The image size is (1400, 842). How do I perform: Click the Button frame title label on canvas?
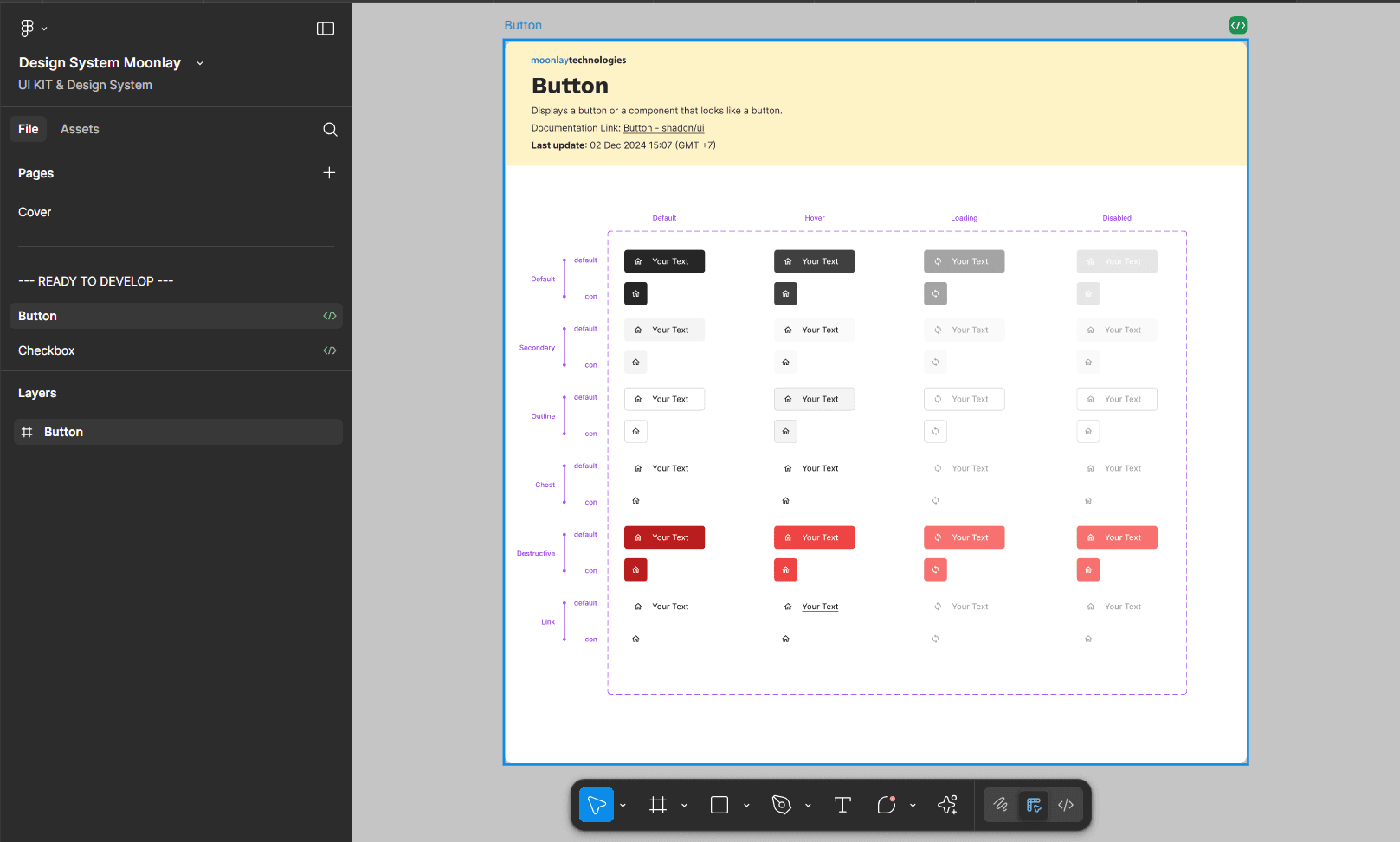tap(523, 25)
